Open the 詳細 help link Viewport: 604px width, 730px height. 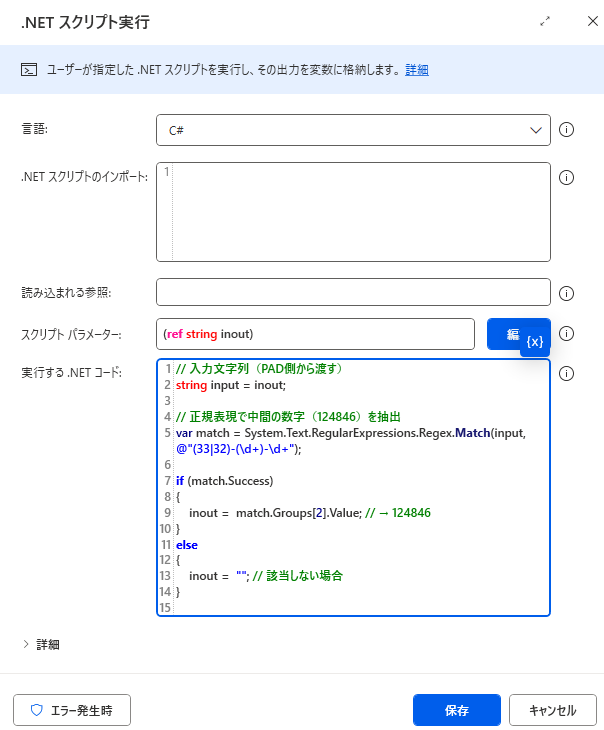click(x=417, y=70)
